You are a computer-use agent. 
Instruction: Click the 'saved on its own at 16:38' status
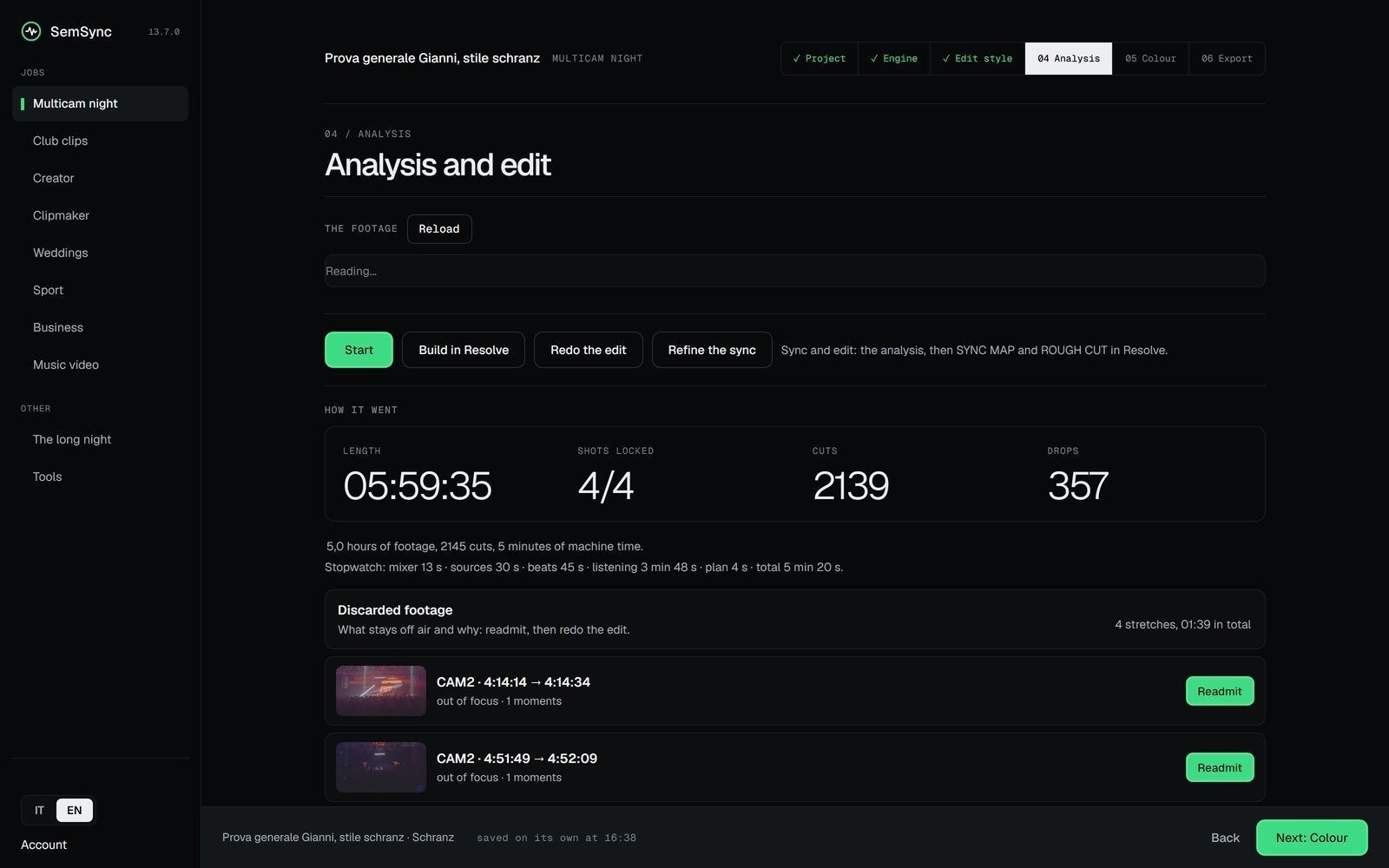point(556,838)
